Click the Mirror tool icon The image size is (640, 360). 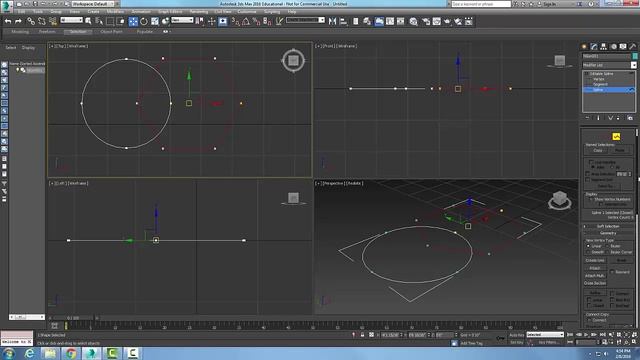point(332,21)
